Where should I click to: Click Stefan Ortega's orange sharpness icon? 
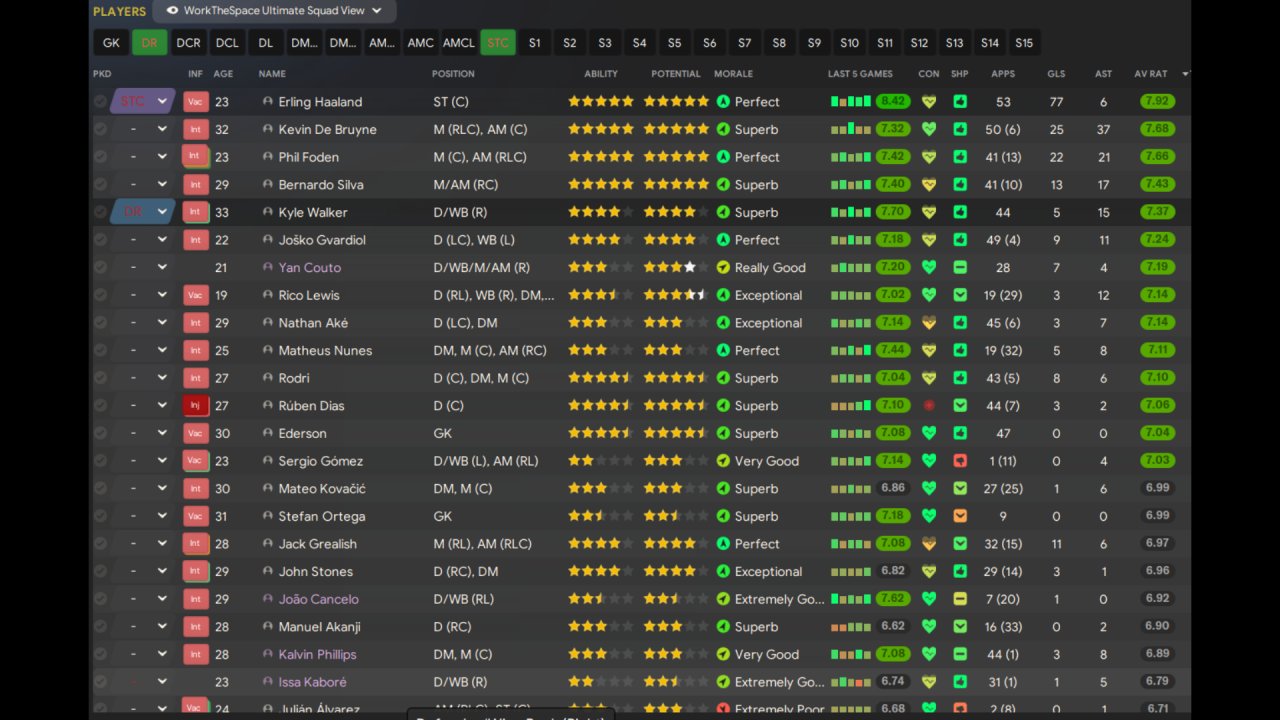click(x=960, y=516)
